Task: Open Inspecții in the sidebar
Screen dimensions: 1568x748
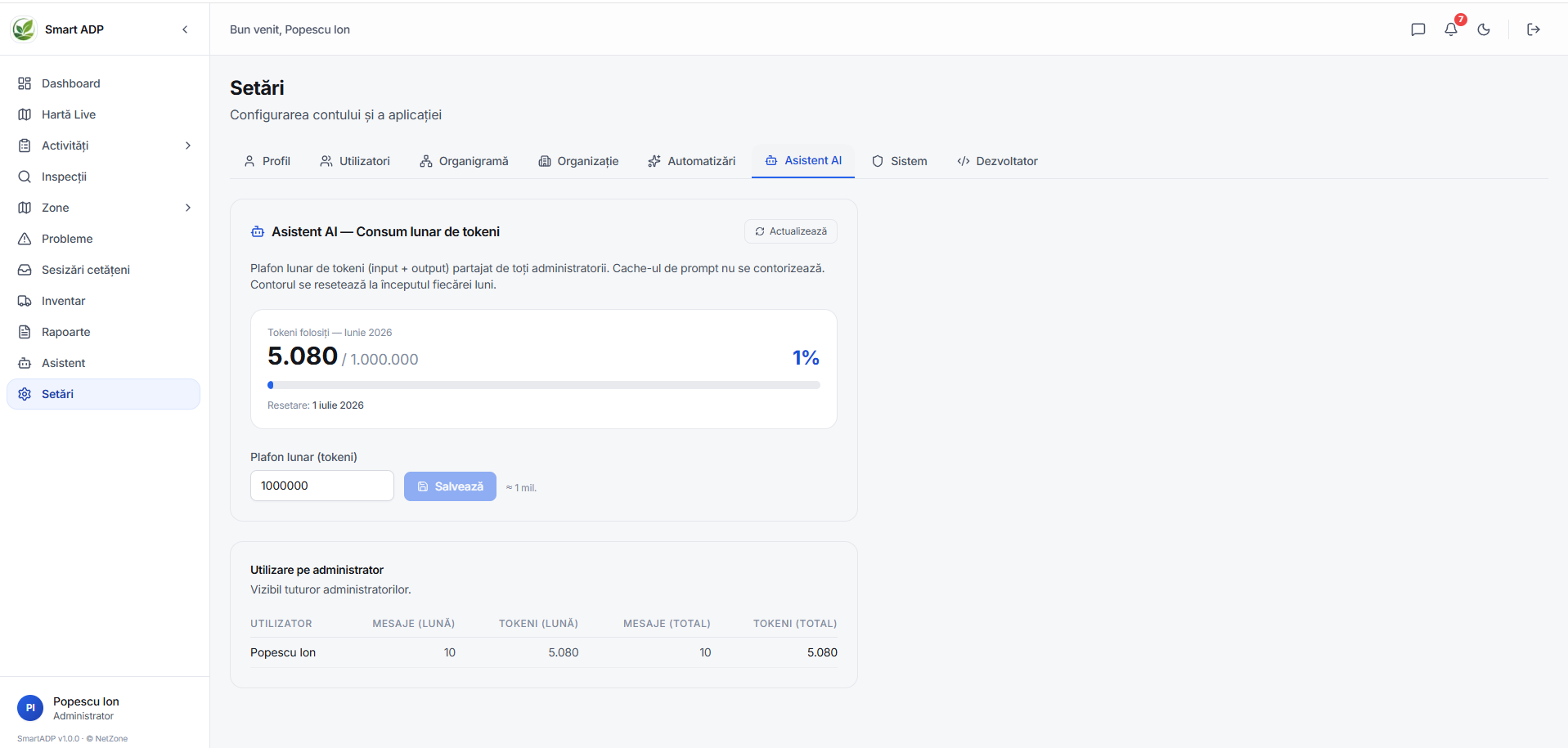Action: point(103,177)
